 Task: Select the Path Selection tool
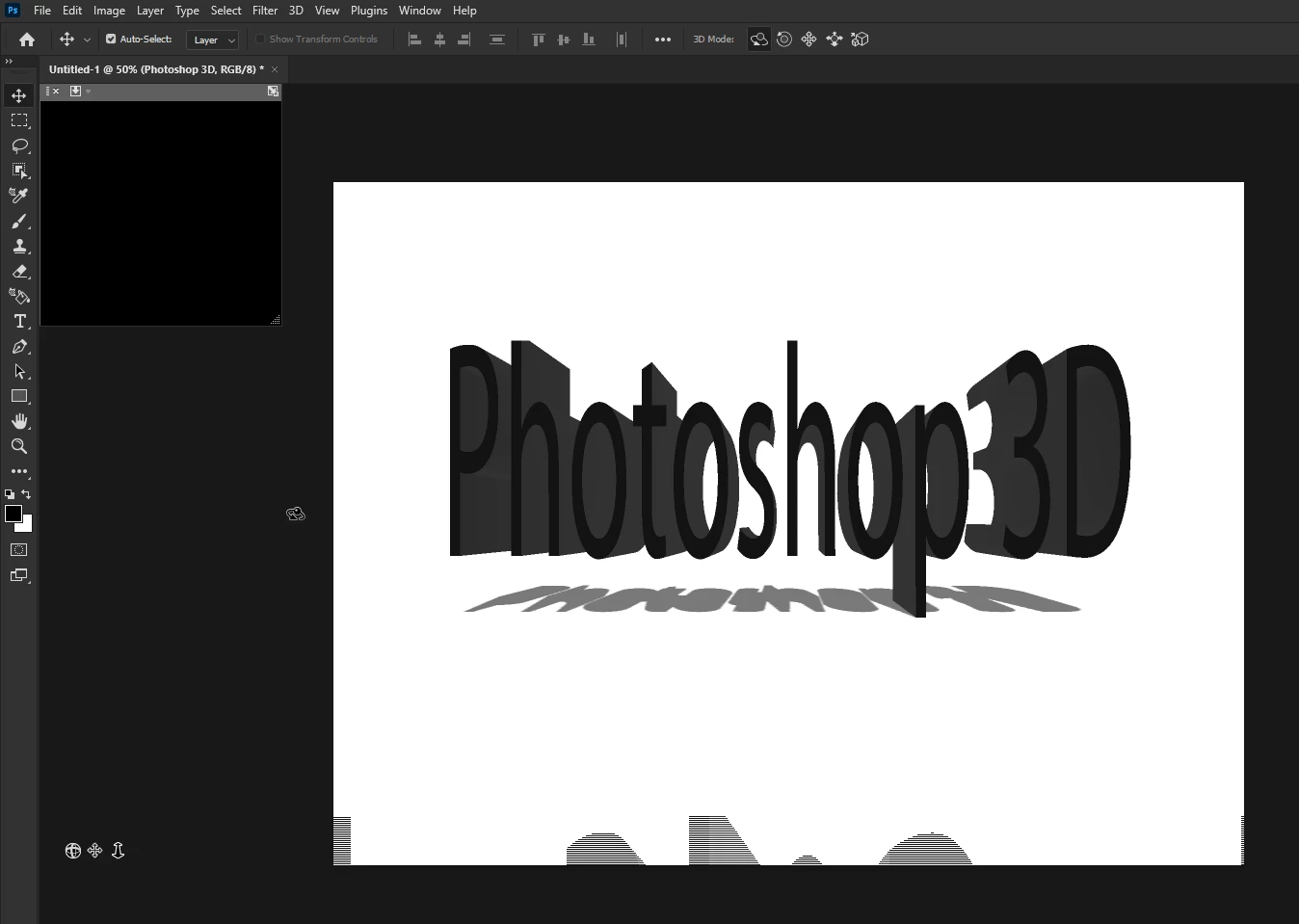click(19, 372)
